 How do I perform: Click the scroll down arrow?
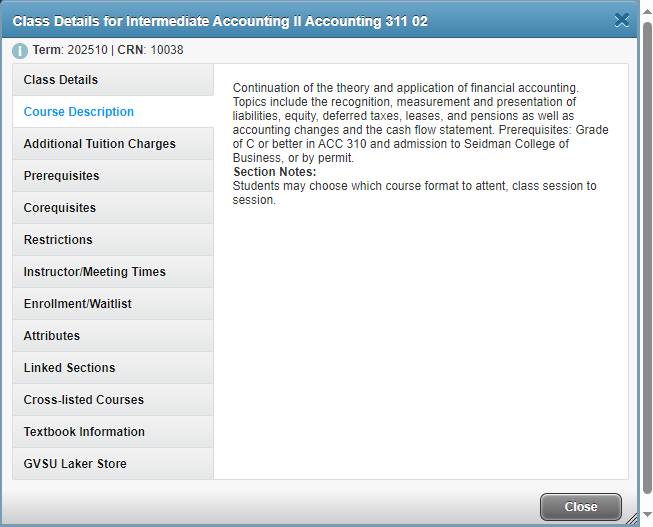647,516
